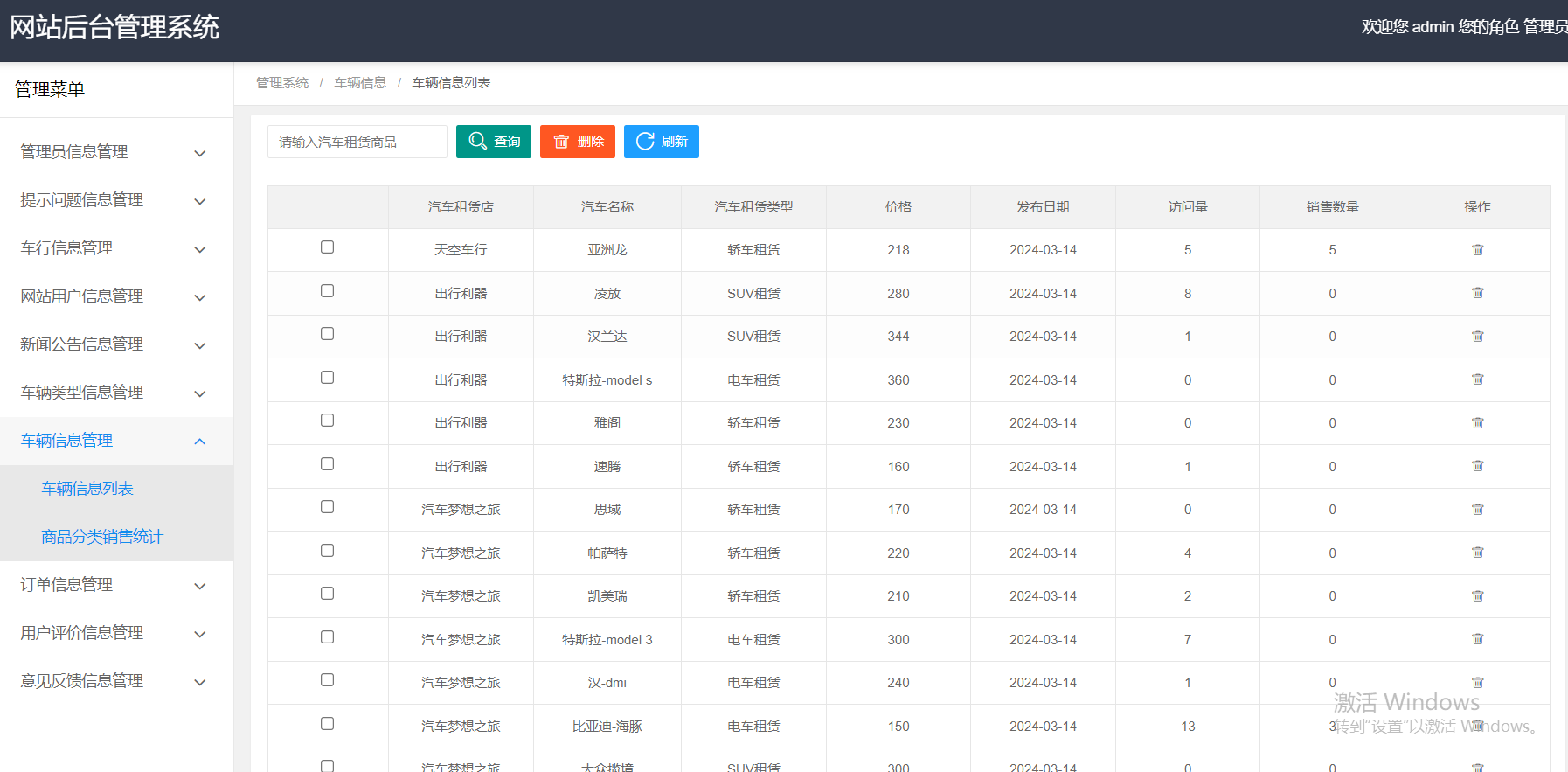
Task: Expand 管理员信息管理 menu chevron
Action: [200, 153]
